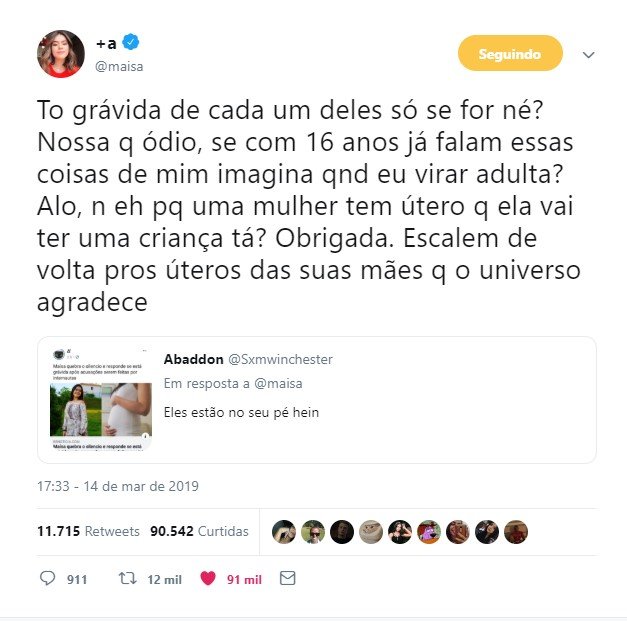
Task: Open the purple cartoon liker avatar
Action: pyautogui.click(x=429, y=532)
